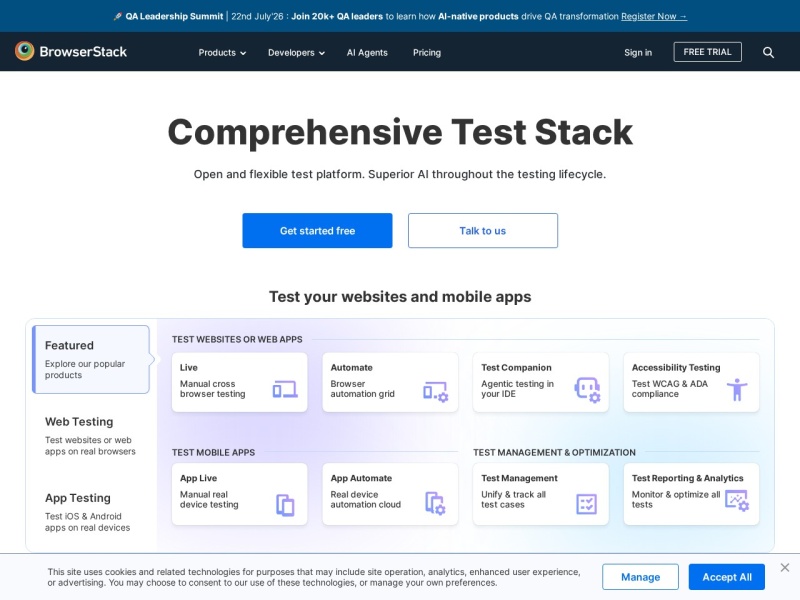Click TEST MANAGEMENT & OPTIMIZATION label

[x=554, y=453]
